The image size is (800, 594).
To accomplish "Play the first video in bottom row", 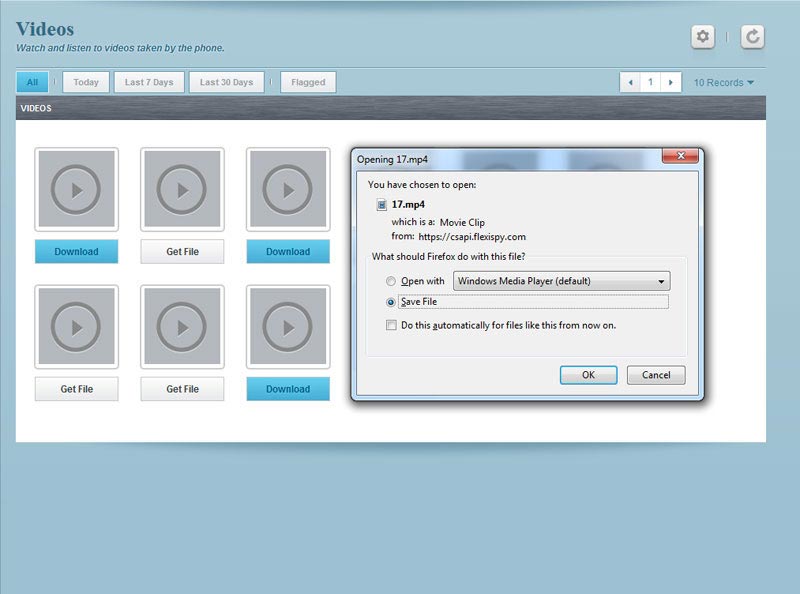I will click(76, 326).
